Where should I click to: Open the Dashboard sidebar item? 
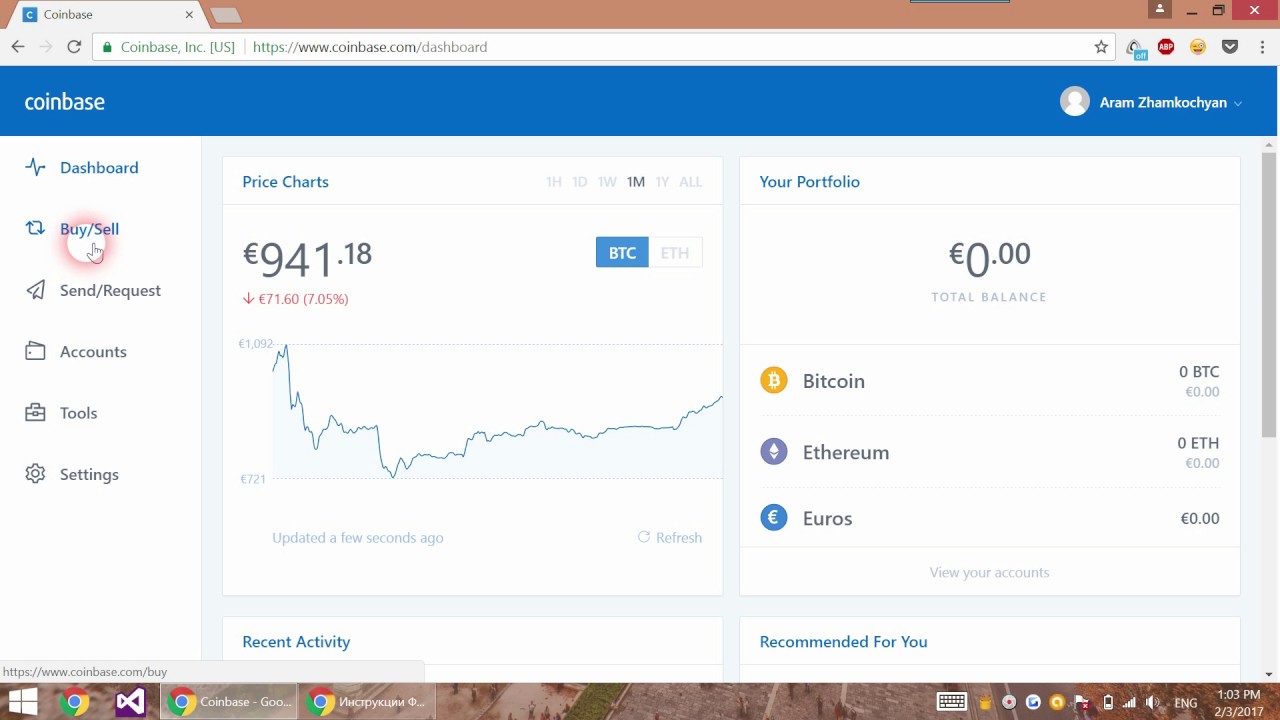99,168
